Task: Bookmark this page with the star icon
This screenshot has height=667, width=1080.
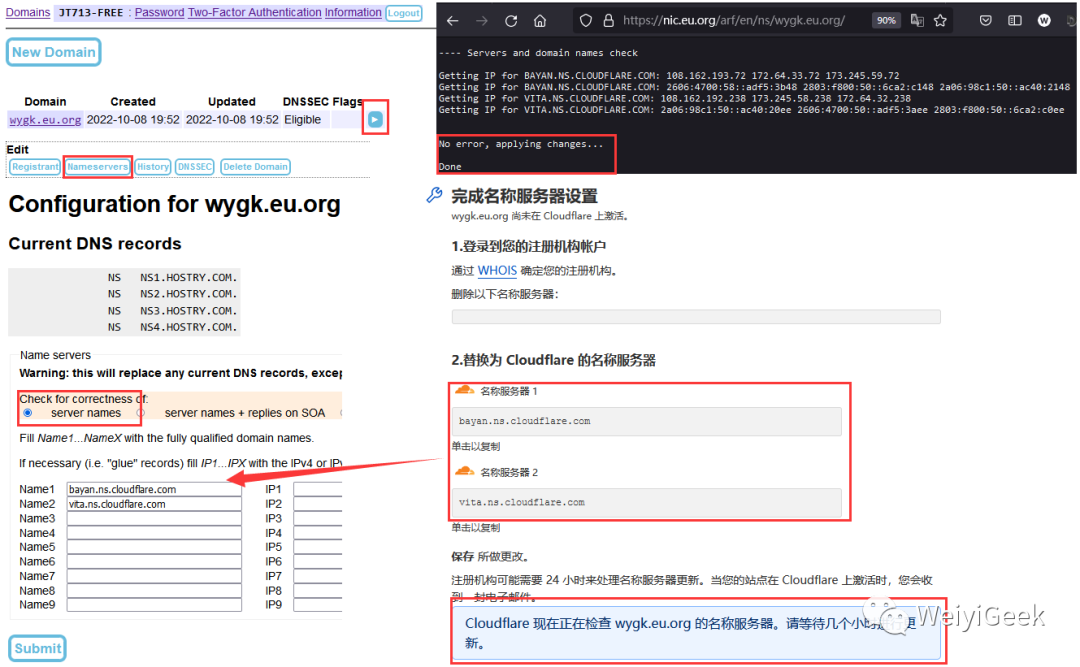Action: pos(938,19)
